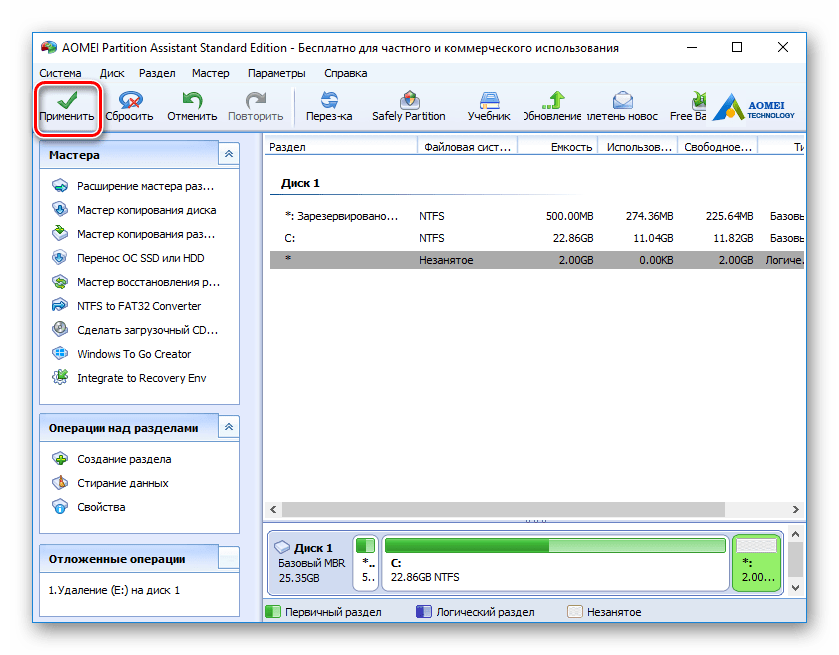Image resolution: width=839 pixels, height=655 pixels.
Task: Click Создание раздела in the operations panel
Action: tap(123, 459)
